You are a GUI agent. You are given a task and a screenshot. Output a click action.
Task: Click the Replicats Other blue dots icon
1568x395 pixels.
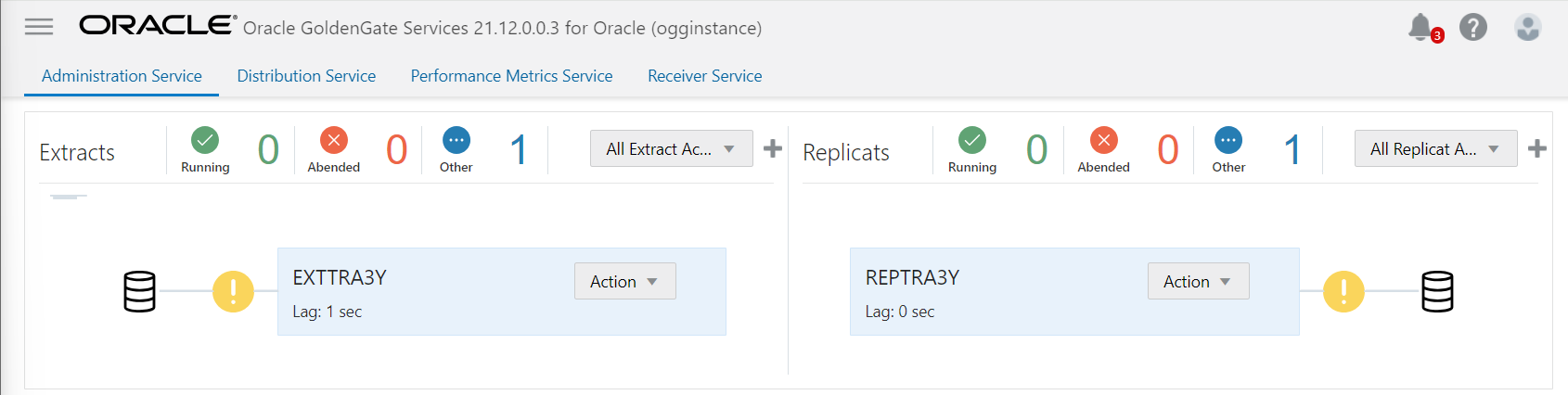click(1228, 140)
